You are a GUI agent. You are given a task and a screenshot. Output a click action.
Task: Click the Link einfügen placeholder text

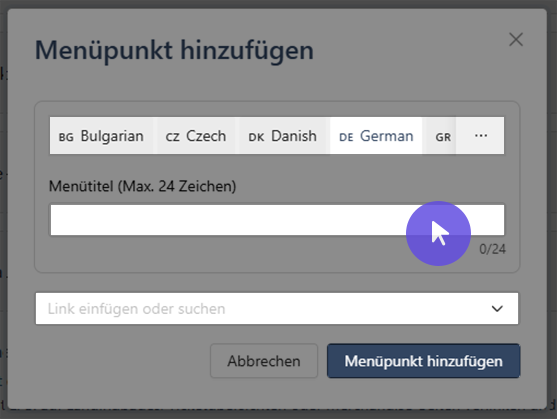136,309
